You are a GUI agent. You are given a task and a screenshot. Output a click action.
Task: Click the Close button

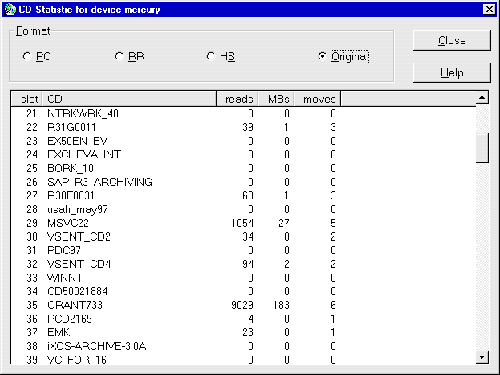point(452,41)
